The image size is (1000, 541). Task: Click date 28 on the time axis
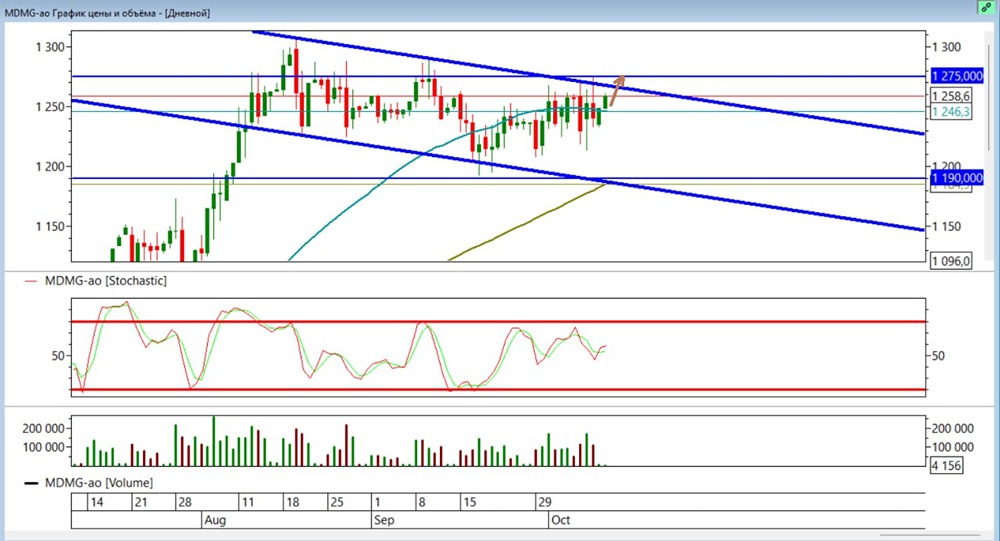185,502
